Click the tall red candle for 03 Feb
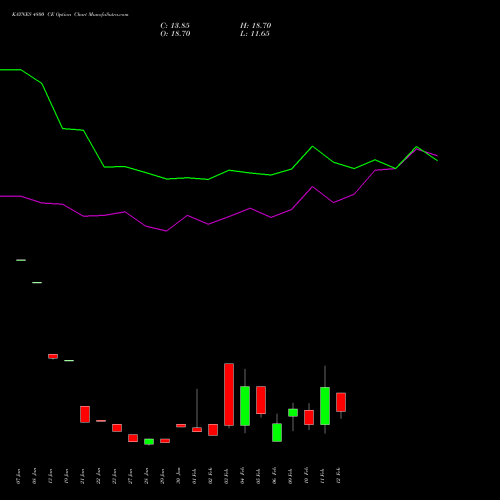The width and height of the screenshot is (500, 500). (x=229, y=394)
